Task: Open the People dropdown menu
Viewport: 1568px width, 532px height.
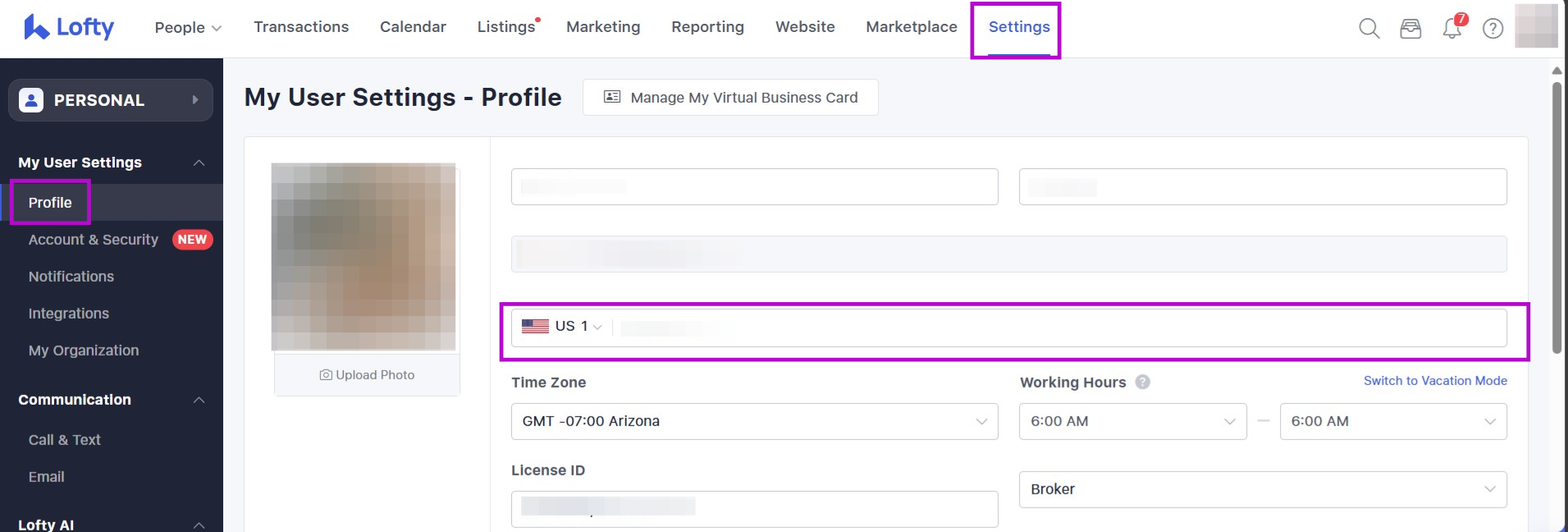Action: tap(188, 27)
